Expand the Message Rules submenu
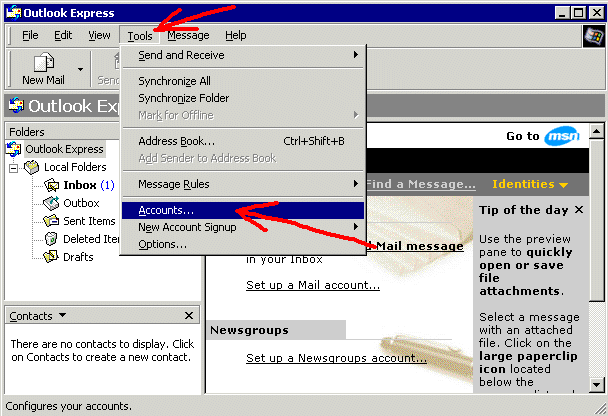The width and height of the screenshot is (608, 416). [243, 184]
